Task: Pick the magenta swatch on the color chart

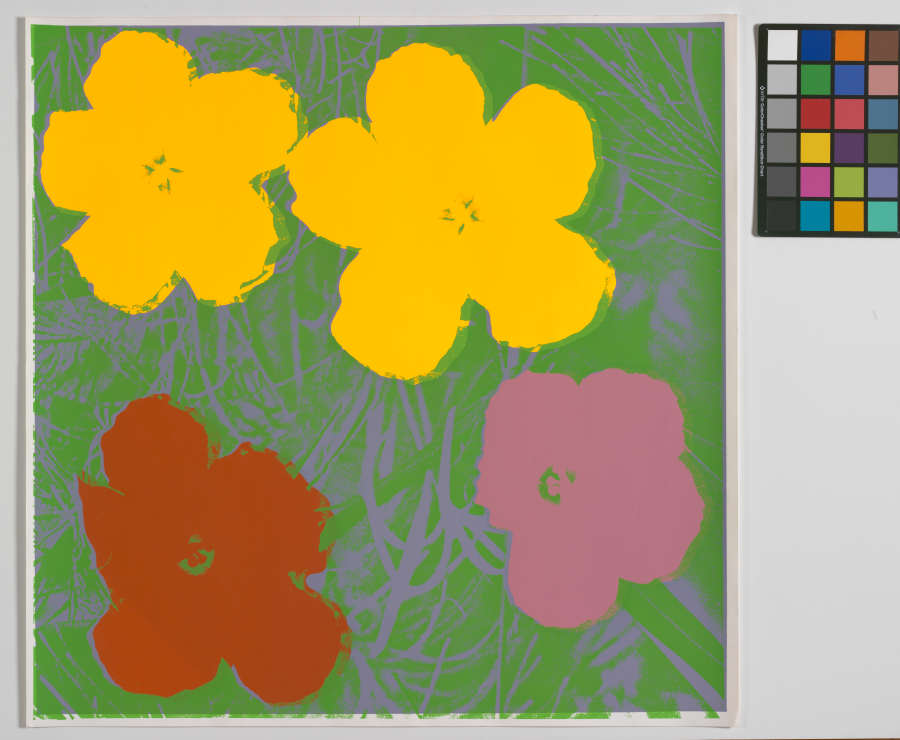Action: coord(815,182)
